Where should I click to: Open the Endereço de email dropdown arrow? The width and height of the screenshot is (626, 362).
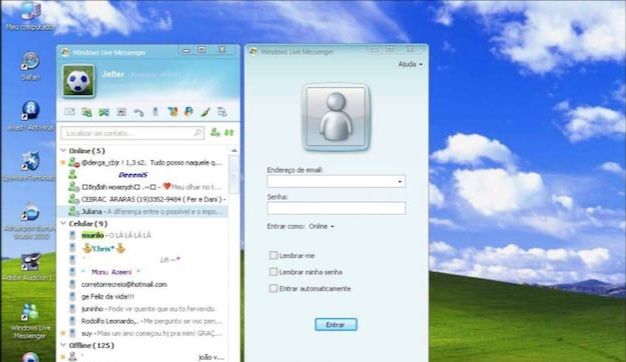coord(400,182)
